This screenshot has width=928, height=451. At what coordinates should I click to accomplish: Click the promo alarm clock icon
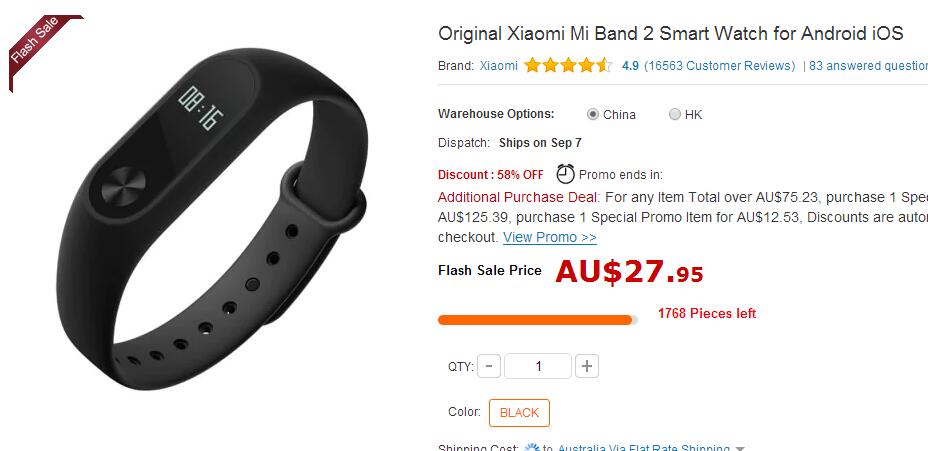pos(565,173)
